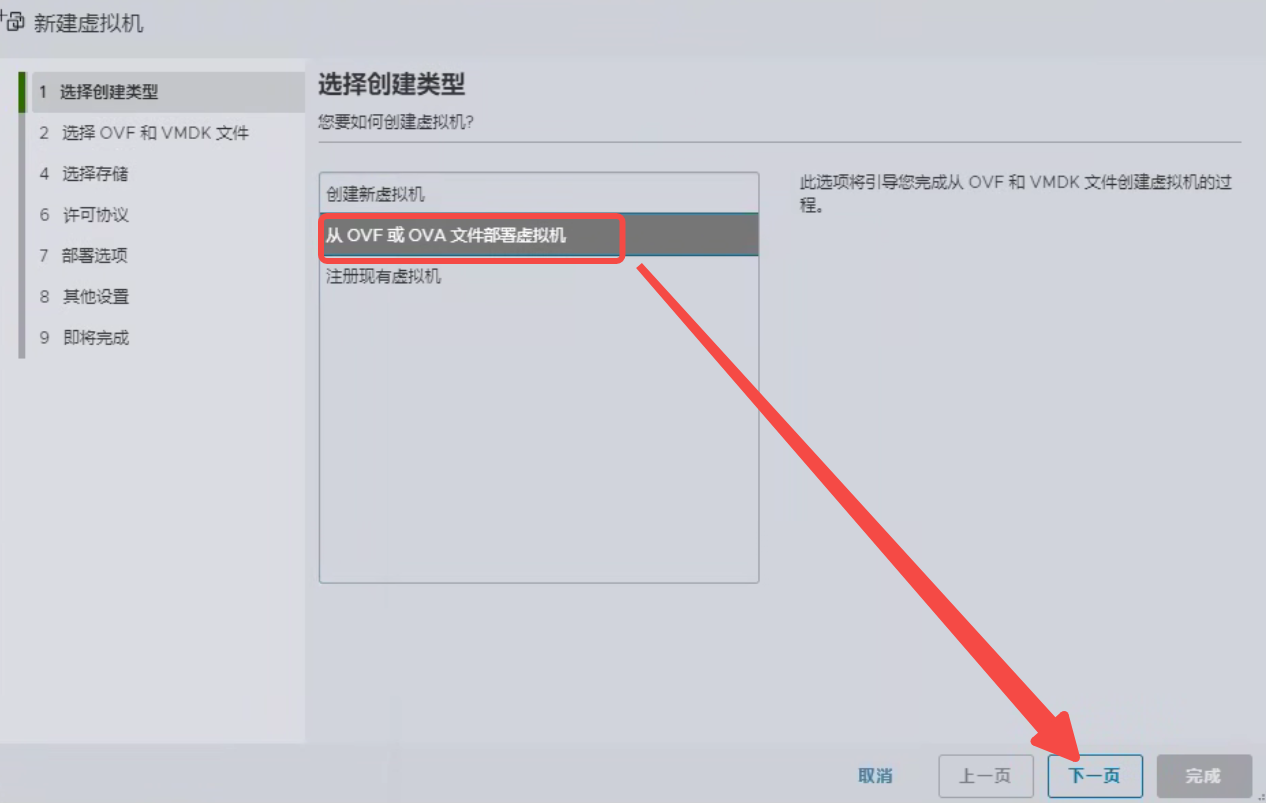This screenshot has height=803, width=1266.
Task: Go to step 9 即将完成
Action: 95,338
